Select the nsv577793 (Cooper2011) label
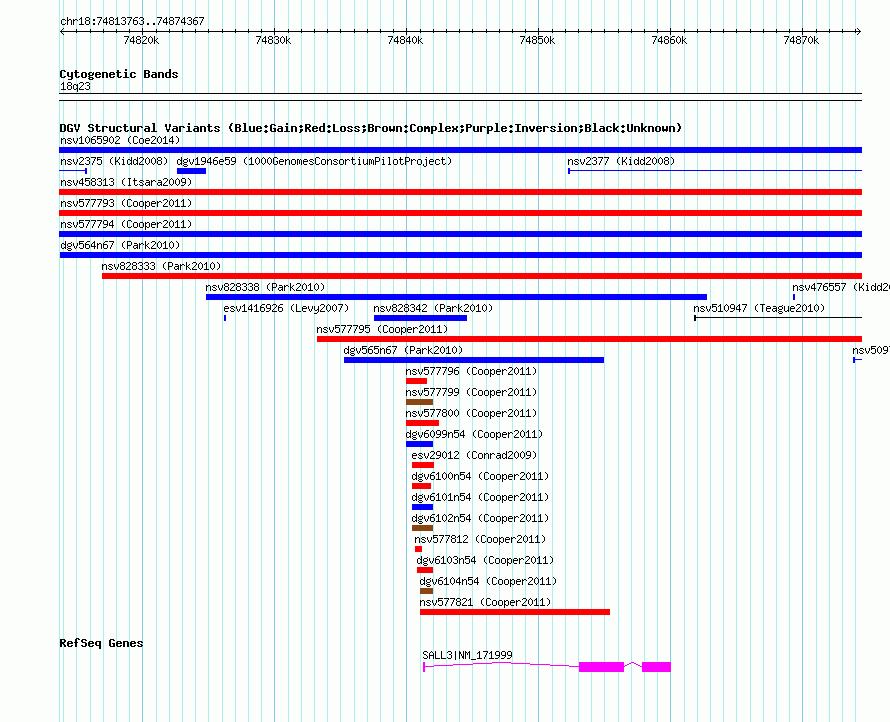Viewport: 890px width, 722px height. (x=126, y=203)
